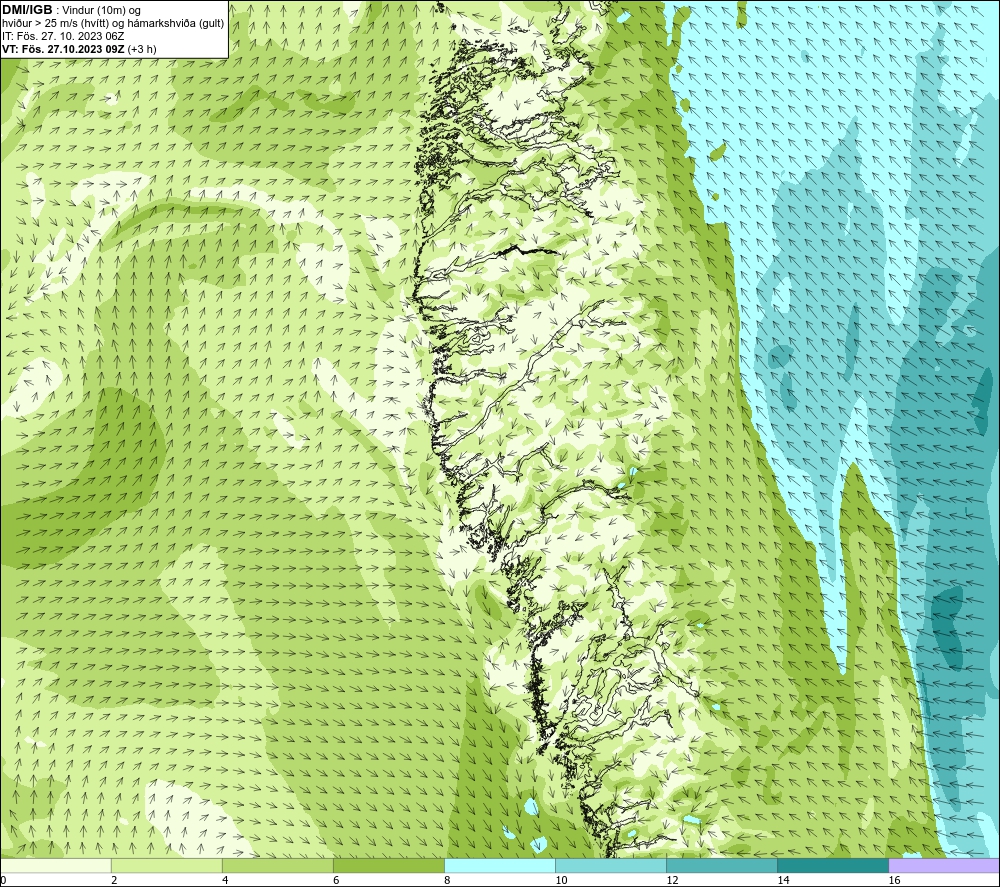Click the 'hviður > 25 m/s' legend line

coord(113,23)
